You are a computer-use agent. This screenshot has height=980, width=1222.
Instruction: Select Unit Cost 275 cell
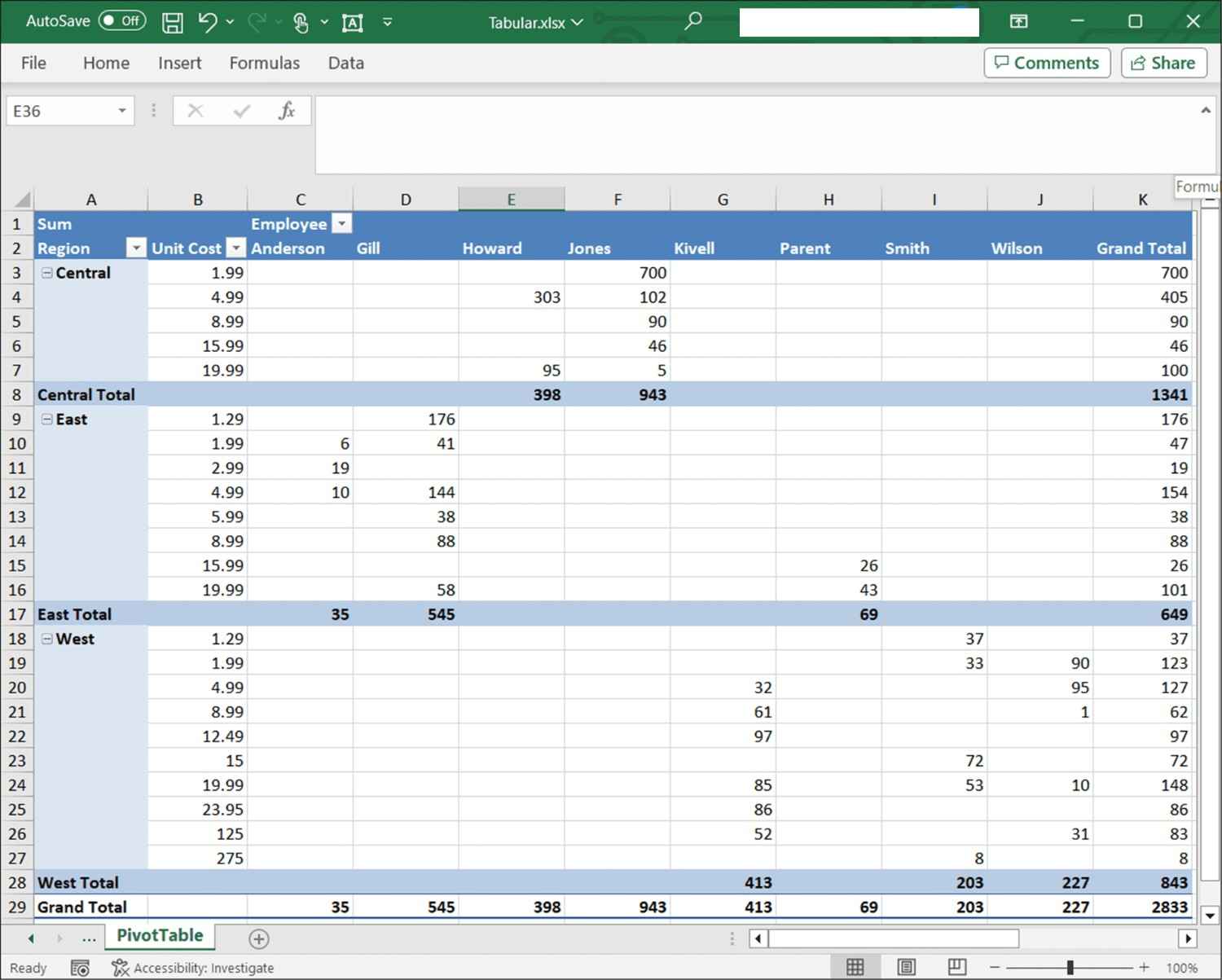tap(197, 858)
